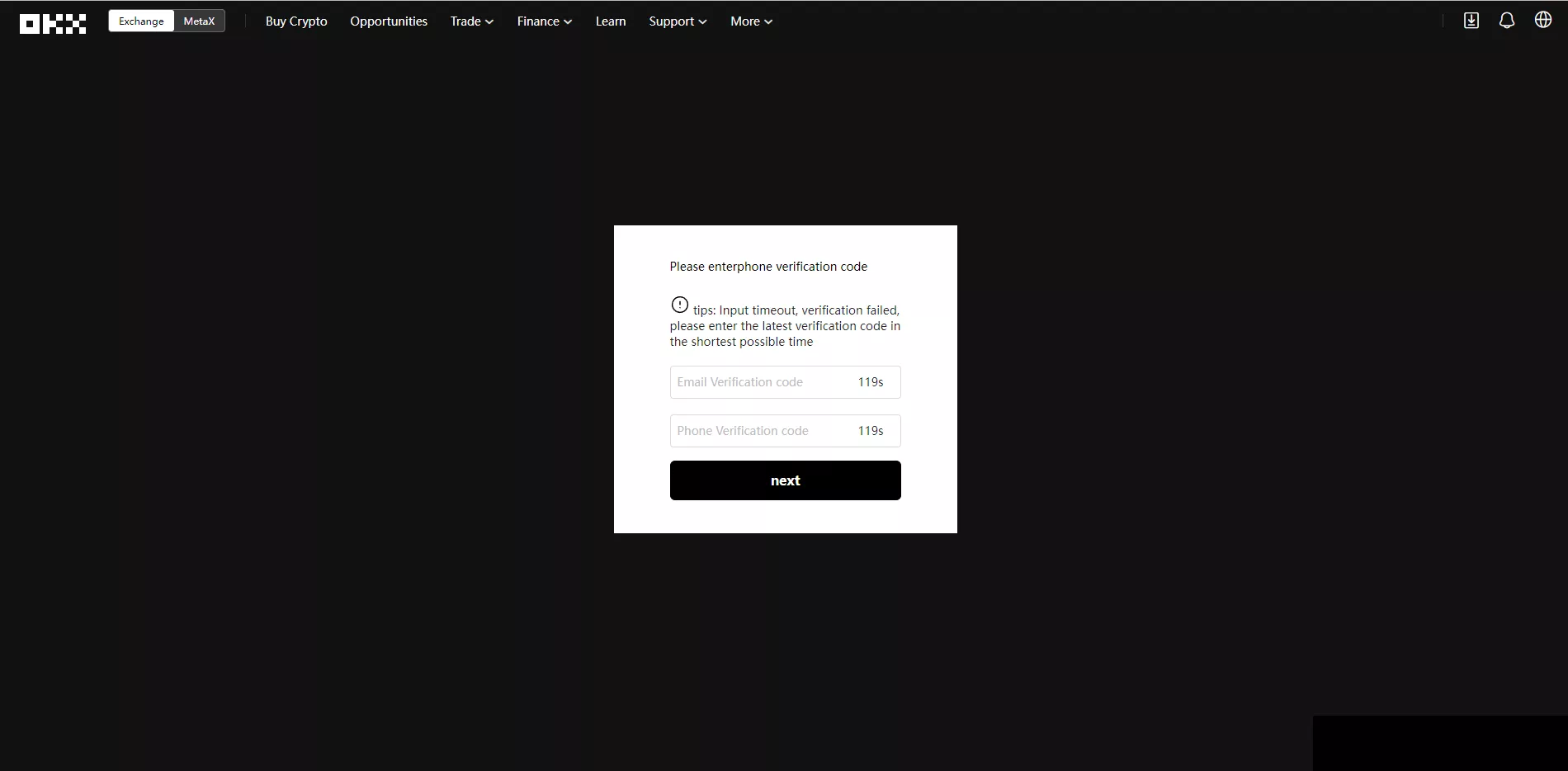Viewport: 1568px width, 771px height.
Task: Open Buy Crypto page
Action: tap(296, 21)
